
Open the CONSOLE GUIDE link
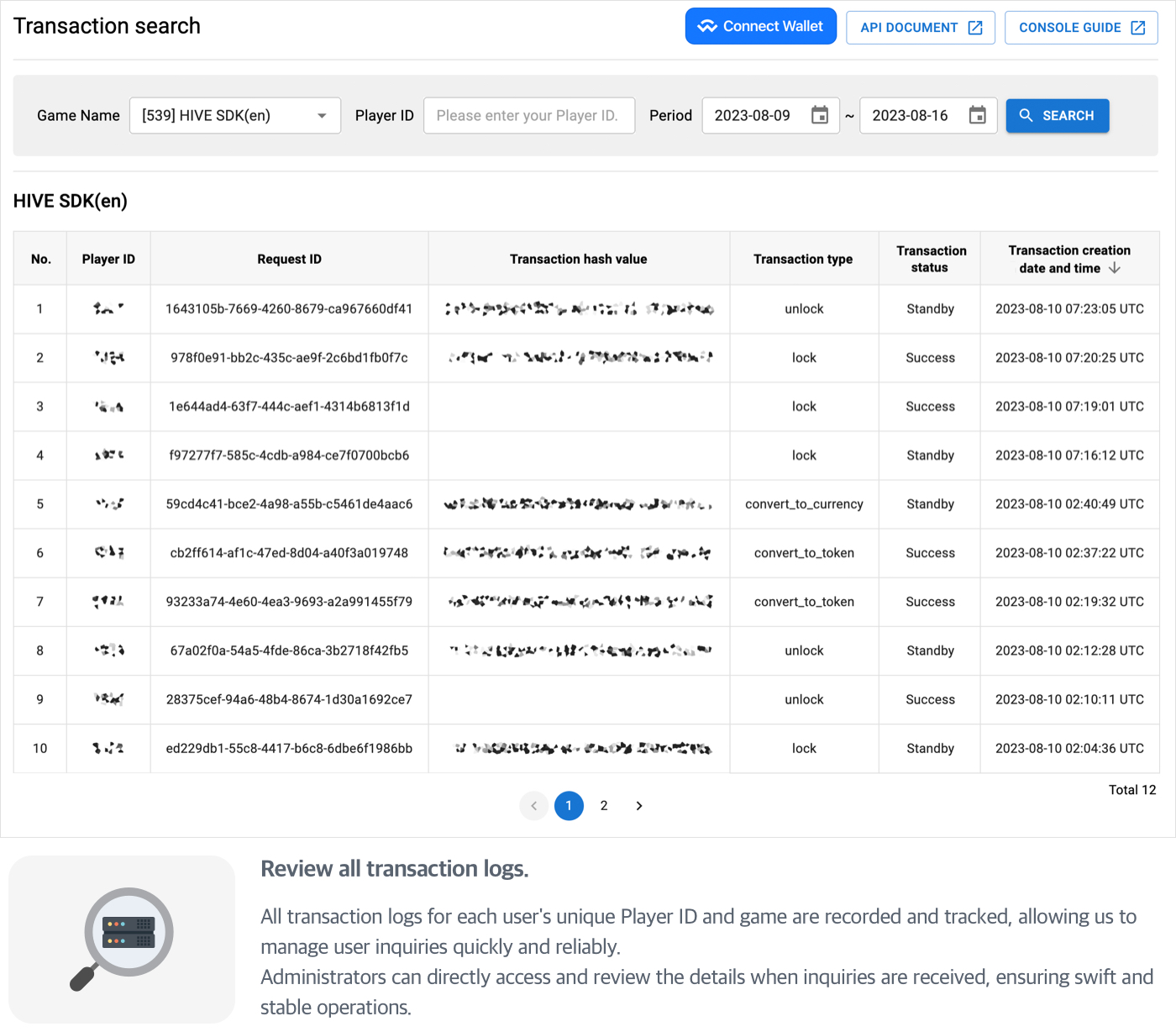tap(1081, 28)
